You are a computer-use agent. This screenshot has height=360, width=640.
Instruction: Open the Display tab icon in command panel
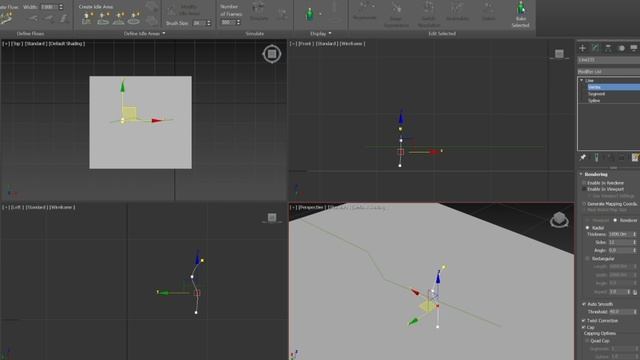click(x=633, y=48)
